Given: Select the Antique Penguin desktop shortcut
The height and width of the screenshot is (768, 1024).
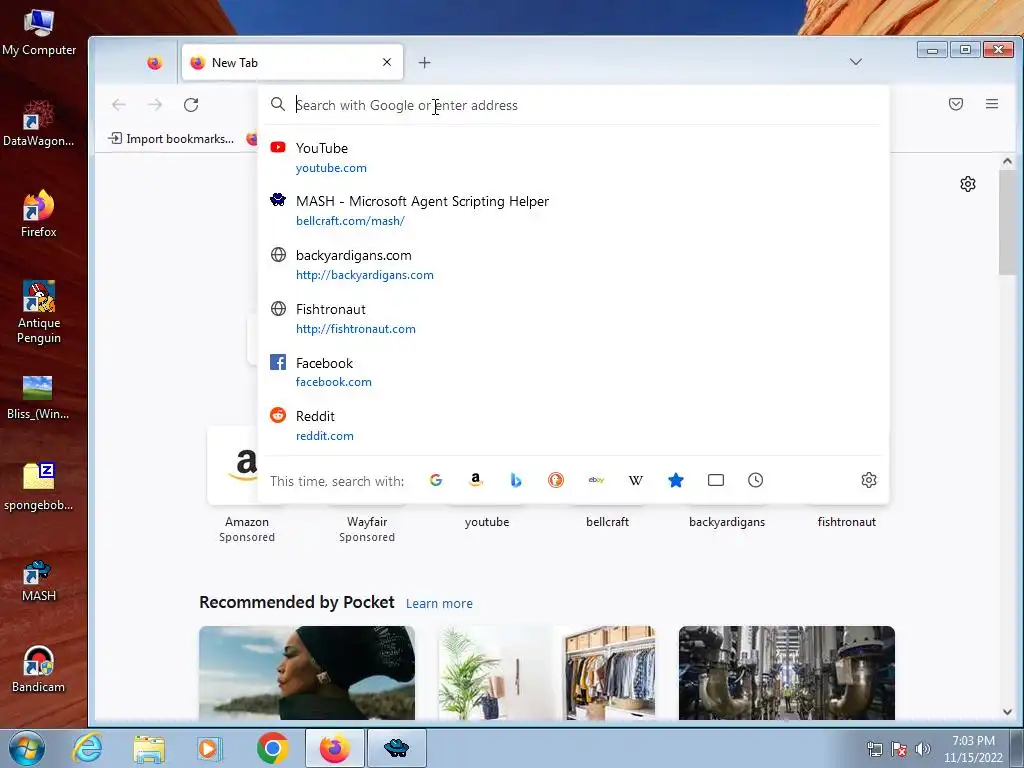Looking at the screenshot, I should point(39,312).
